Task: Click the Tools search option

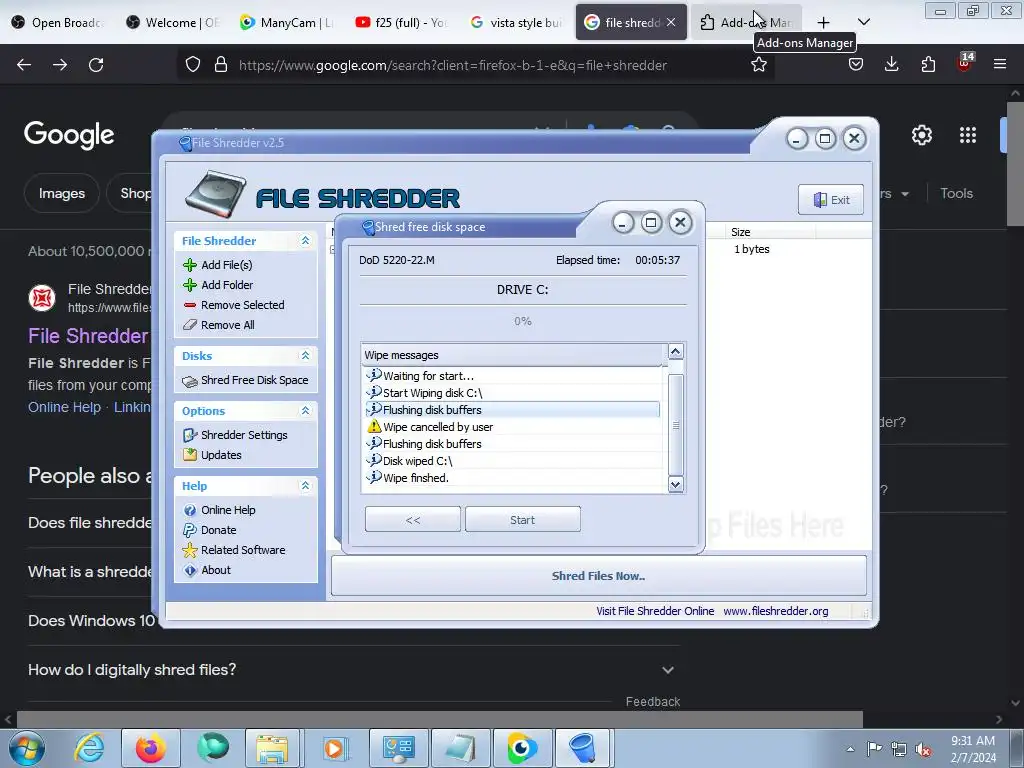Action: 957,193
